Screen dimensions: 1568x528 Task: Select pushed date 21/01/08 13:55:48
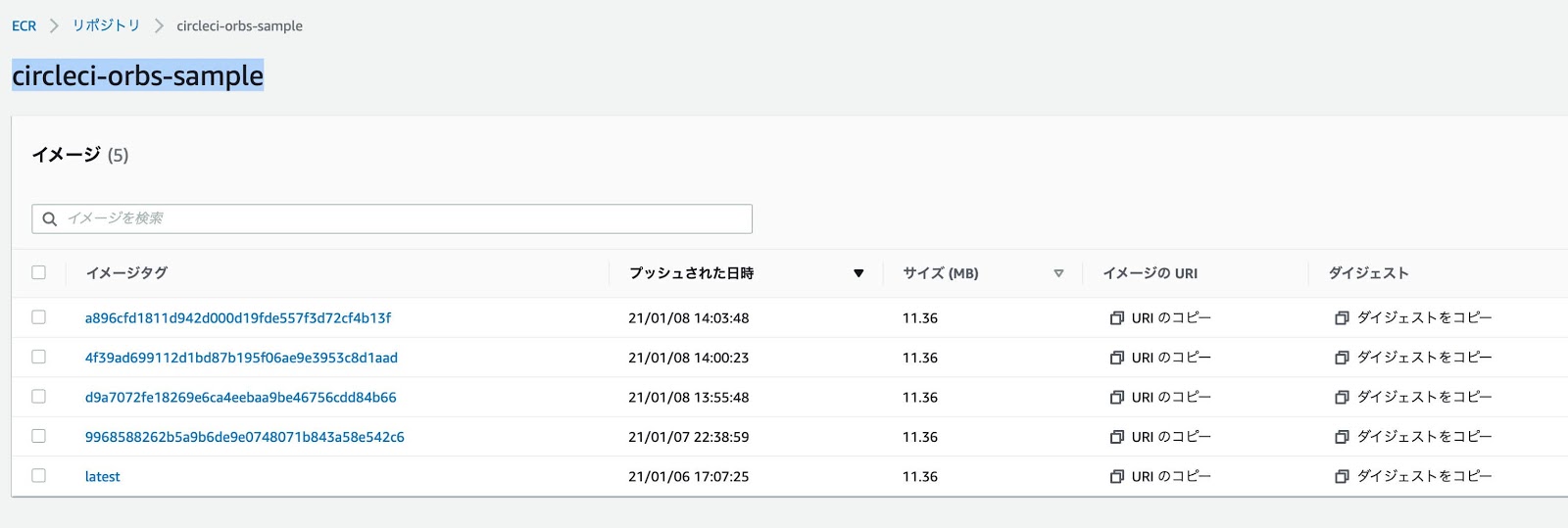[x=689, y=398]
